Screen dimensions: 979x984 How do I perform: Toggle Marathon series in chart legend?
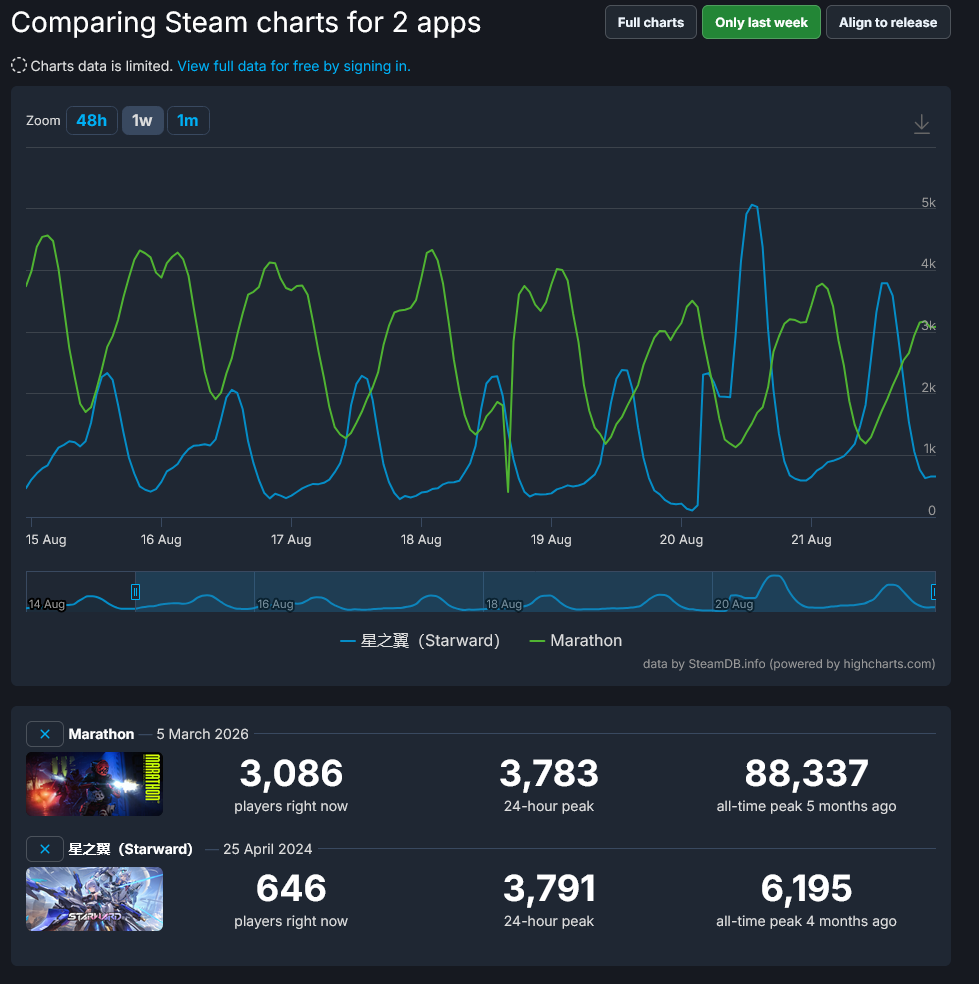click(x=576, y=641)
